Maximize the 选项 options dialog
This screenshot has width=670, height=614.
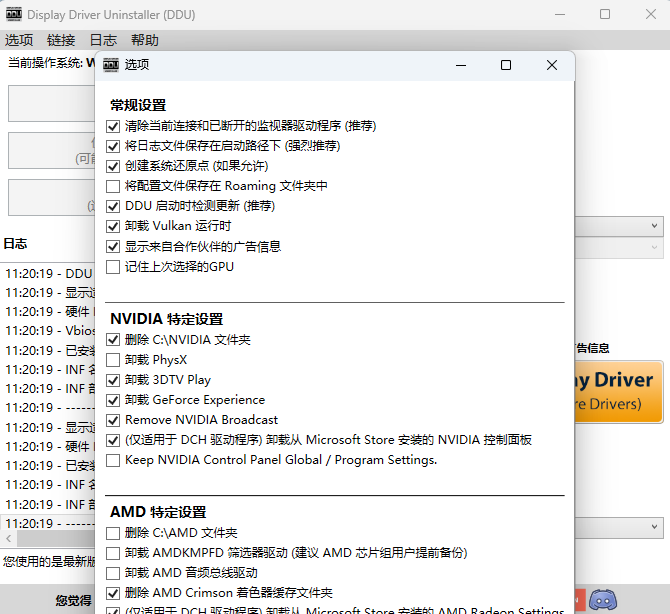click(506, 65)
